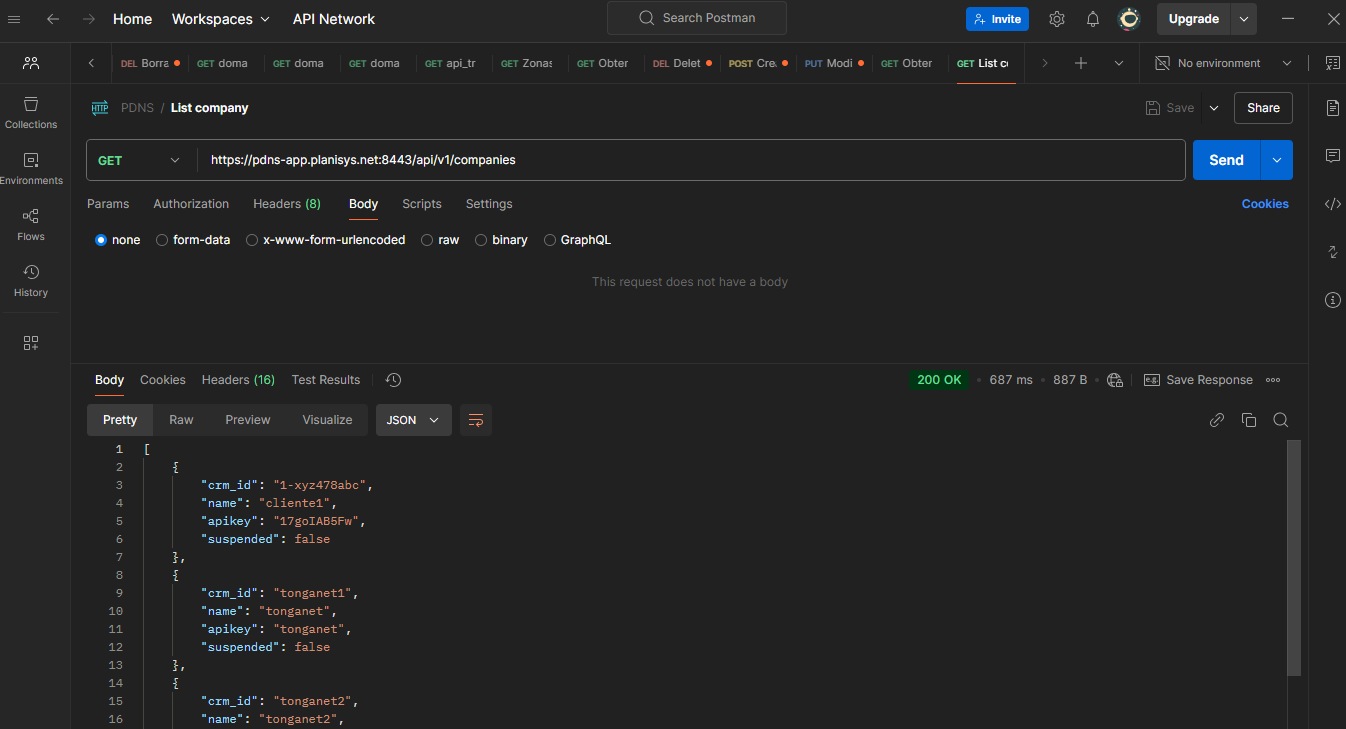Copy the response link icon

click(x=1217, y=420)
